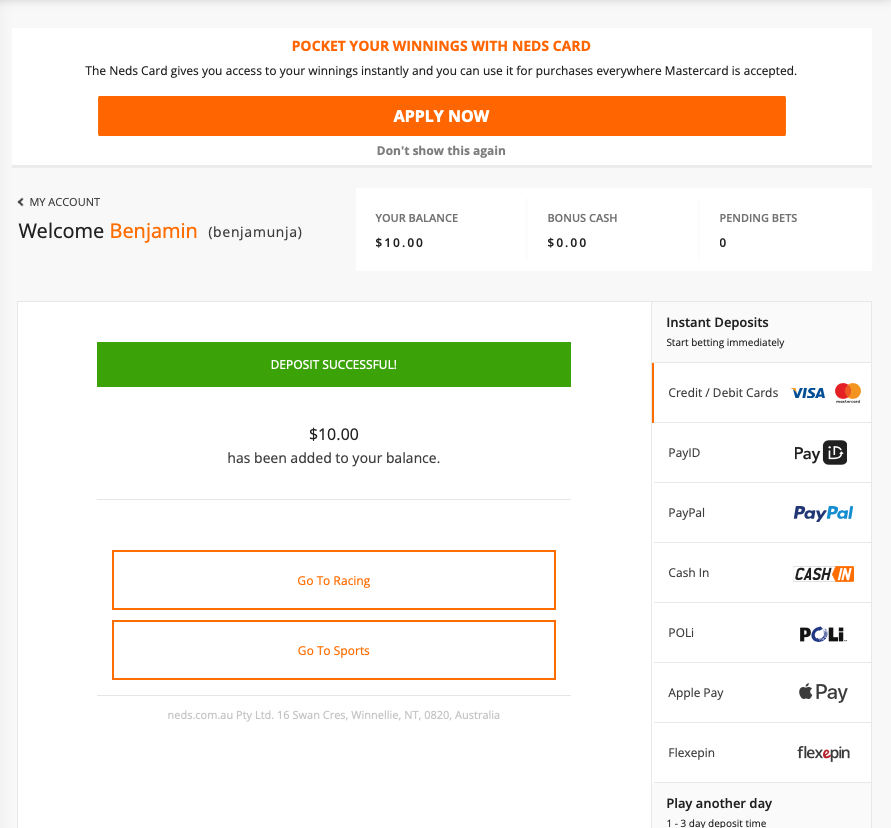Screen dimensions: 891x828
Task: Click the Flexepin logo
Action: click(823, 753)
